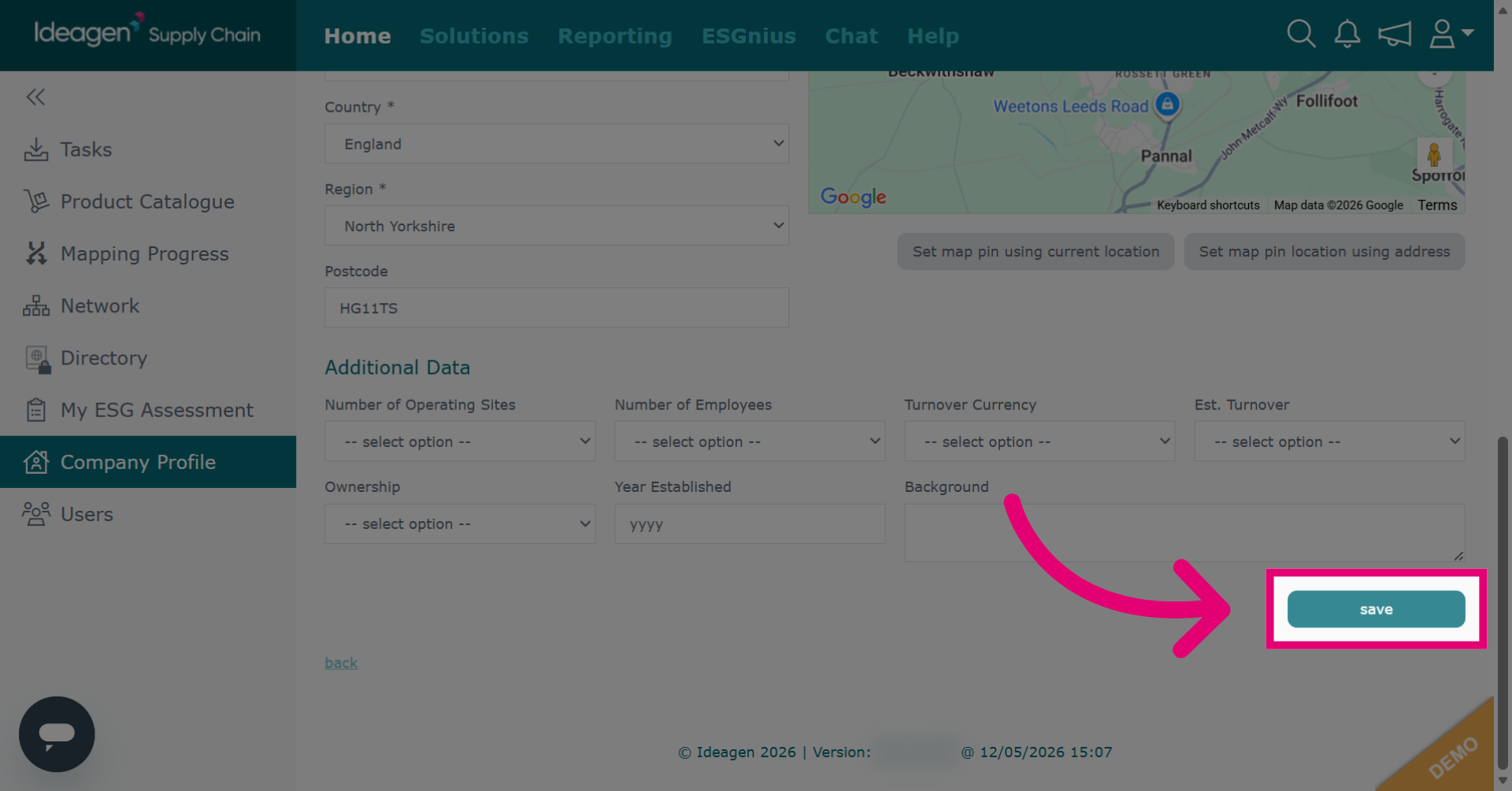Expand the Ownership select option dropdown

click(x=460, y=523)
